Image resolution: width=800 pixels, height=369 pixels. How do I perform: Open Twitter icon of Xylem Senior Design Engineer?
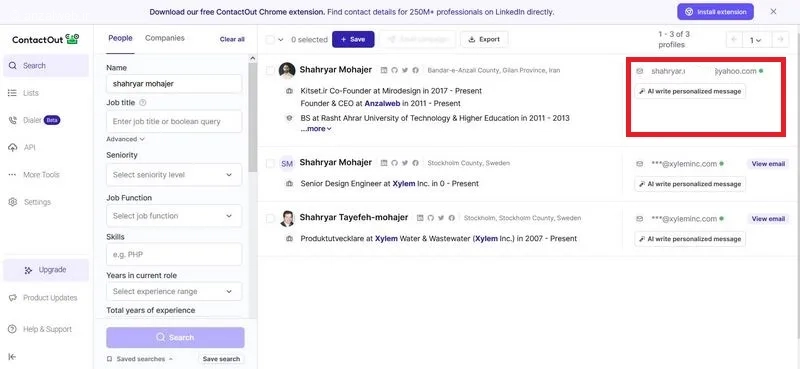405,163
